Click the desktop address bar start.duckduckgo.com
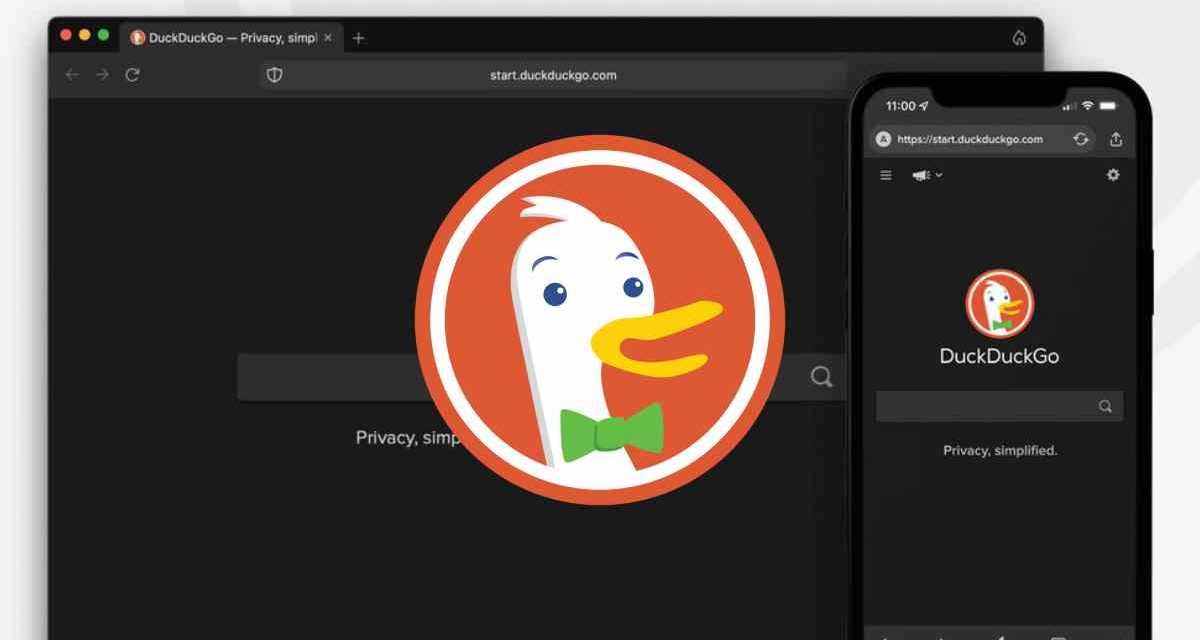This screenshot has width=1200, height=640. (x=553, y=75)
